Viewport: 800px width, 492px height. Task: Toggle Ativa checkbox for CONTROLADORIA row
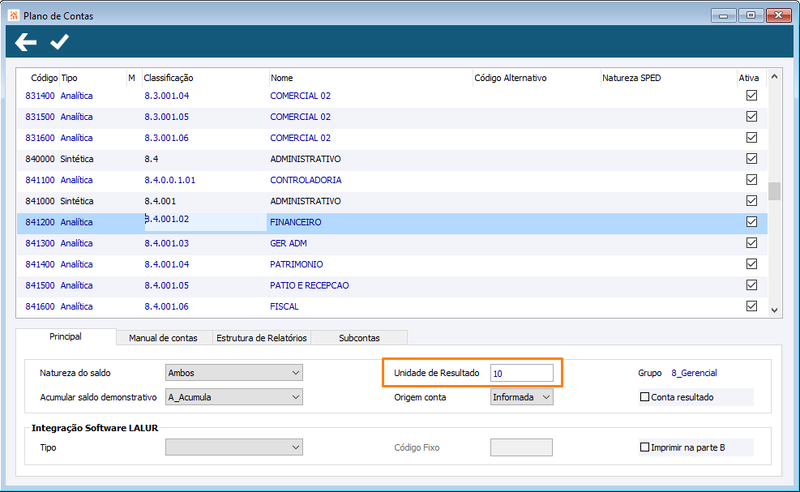pyautogui.click(x=751, y=180)
